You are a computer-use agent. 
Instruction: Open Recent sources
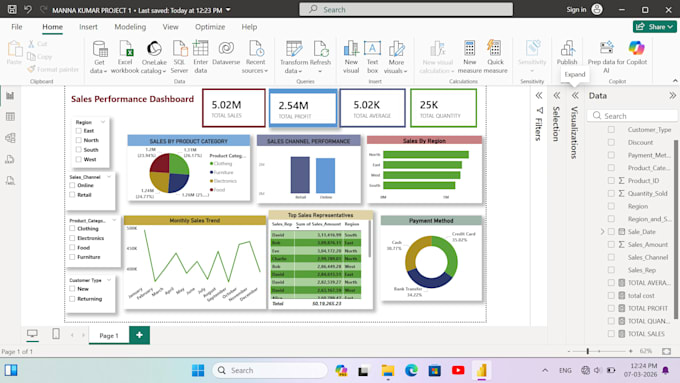pyautogui.click(x=255, y=57)
